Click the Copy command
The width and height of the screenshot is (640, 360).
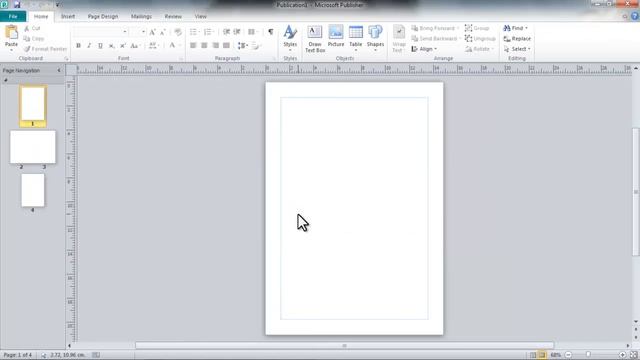34,39
